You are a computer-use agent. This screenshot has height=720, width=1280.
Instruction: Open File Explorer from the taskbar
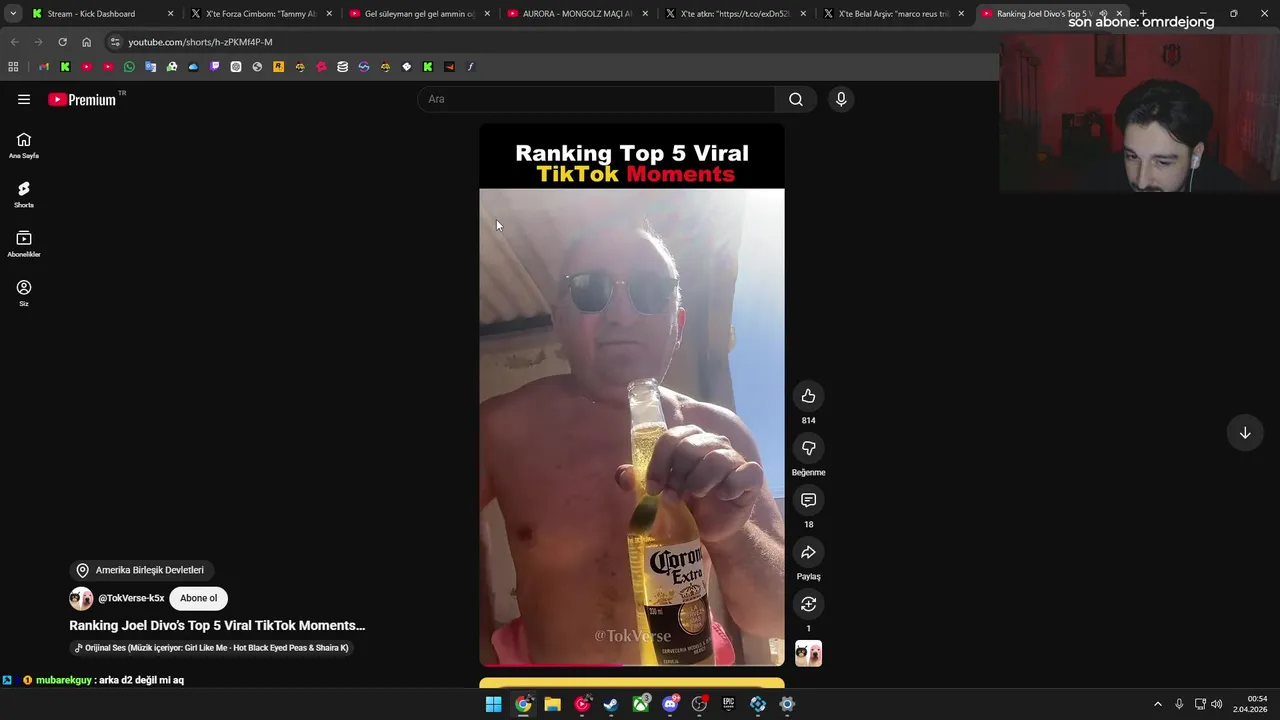552,704
